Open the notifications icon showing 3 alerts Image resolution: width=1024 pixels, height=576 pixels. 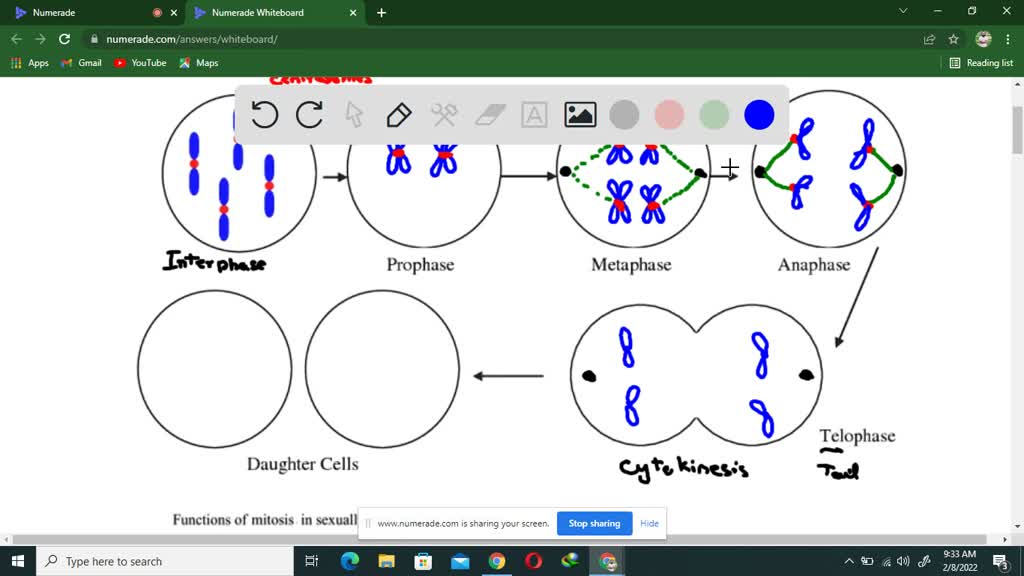point(998,561)
